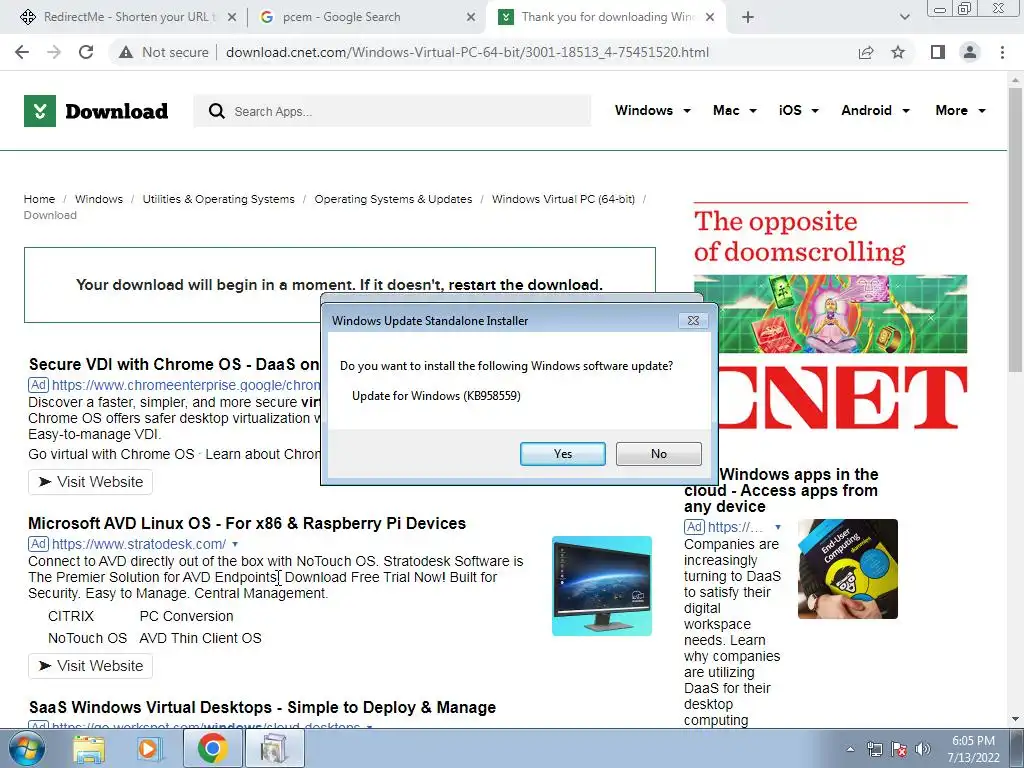Open Windows Media Player from the taskbar

point(149,749)
